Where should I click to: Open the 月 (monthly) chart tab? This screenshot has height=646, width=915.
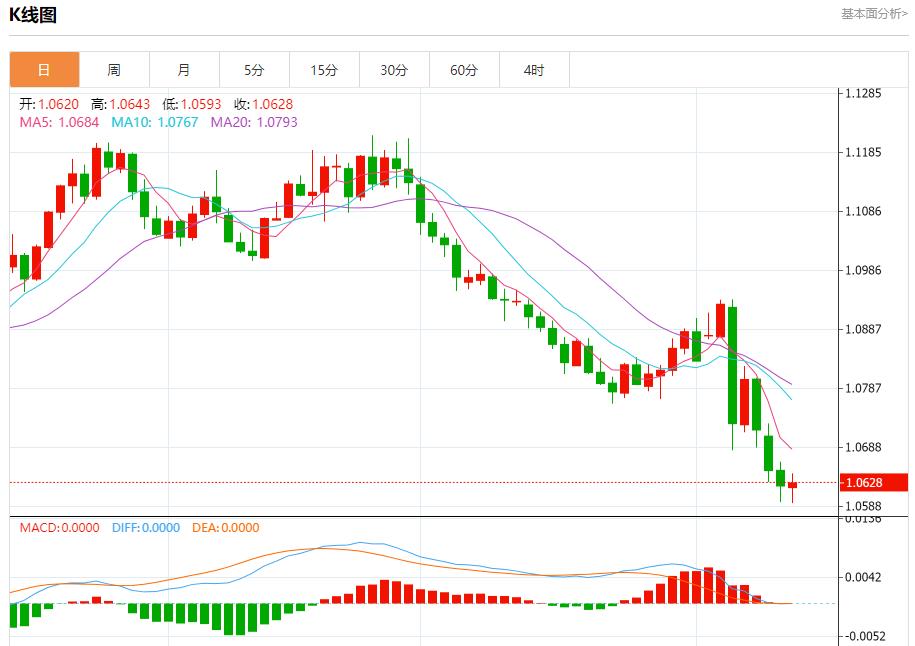[184, 70]
